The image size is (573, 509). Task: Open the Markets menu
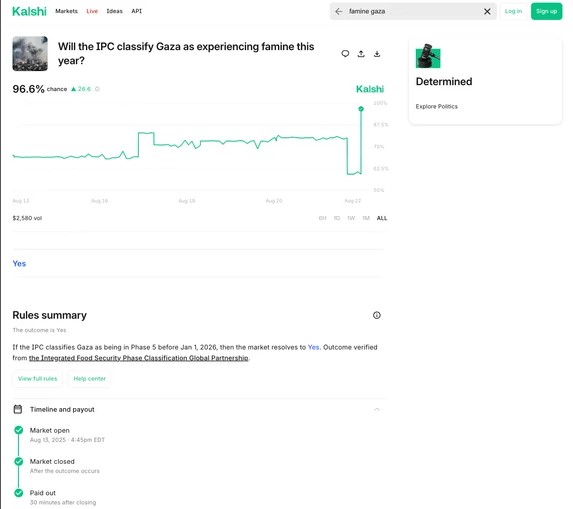point(67,11)
